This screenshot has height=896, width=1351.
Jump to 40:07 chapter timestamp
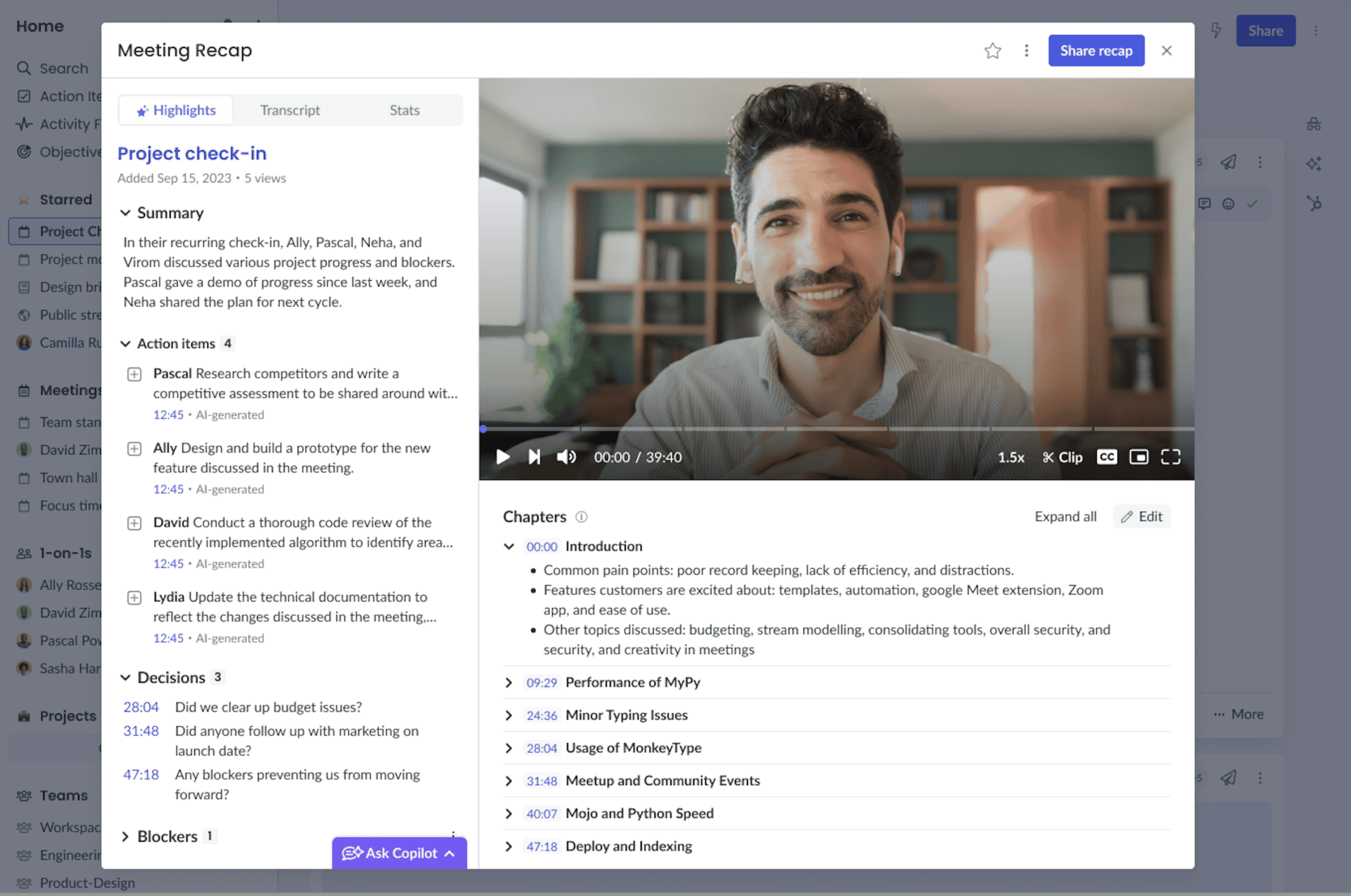542,814
